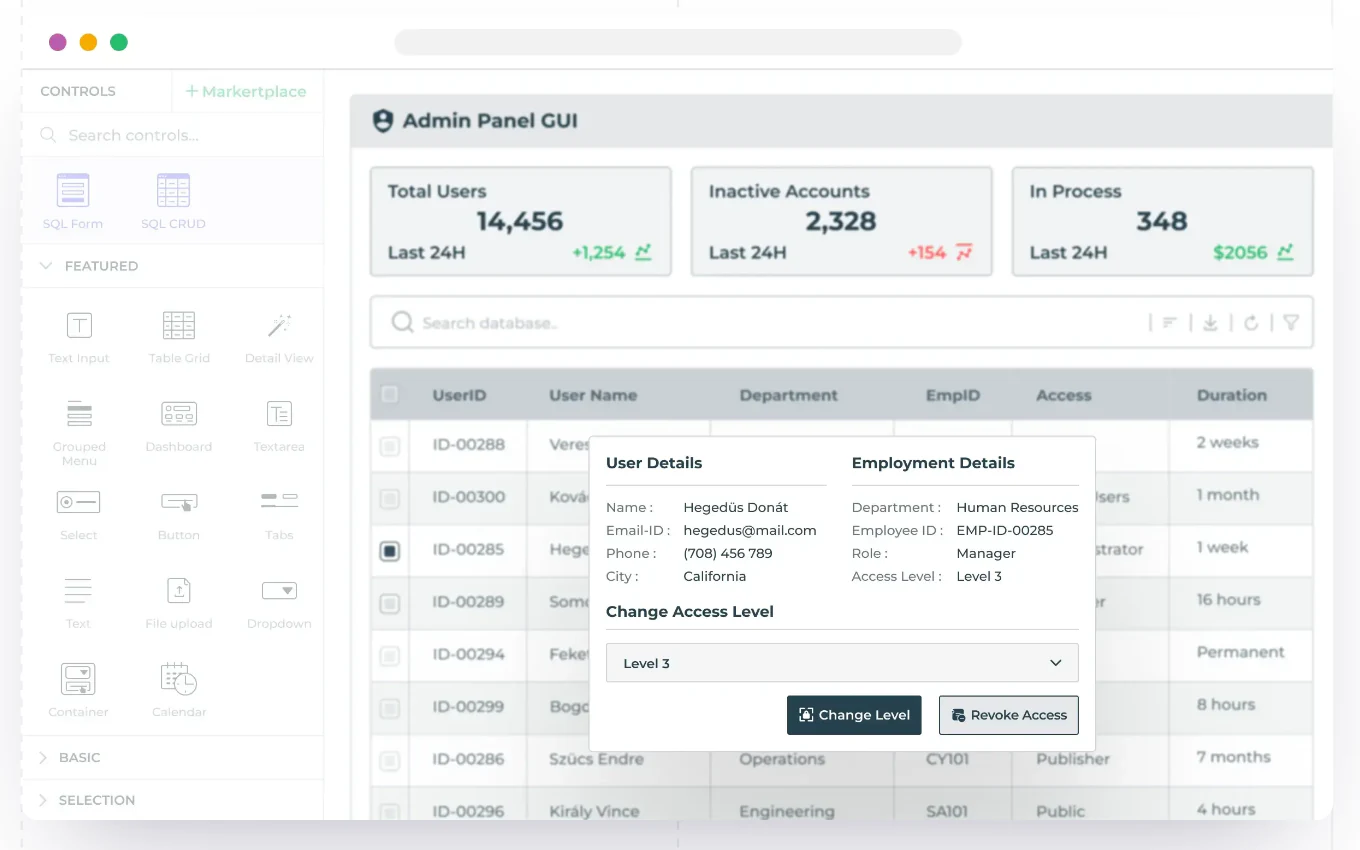Focus the Search controls field
Image resolution: width=1360 pixels, height=850 pixels.
[173, 135]
